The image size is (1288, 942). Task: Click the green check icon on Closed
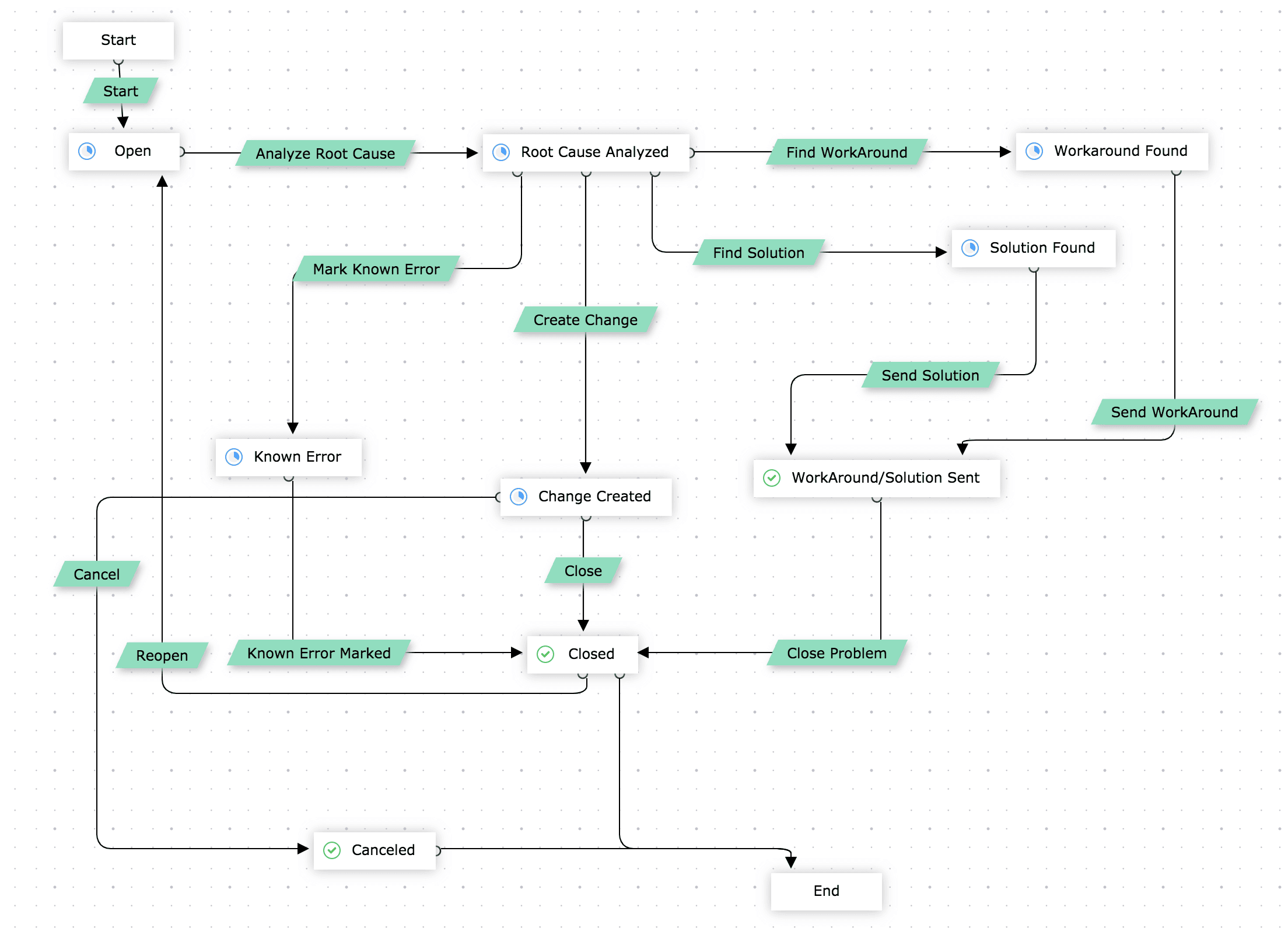click(x=545, y=654)
